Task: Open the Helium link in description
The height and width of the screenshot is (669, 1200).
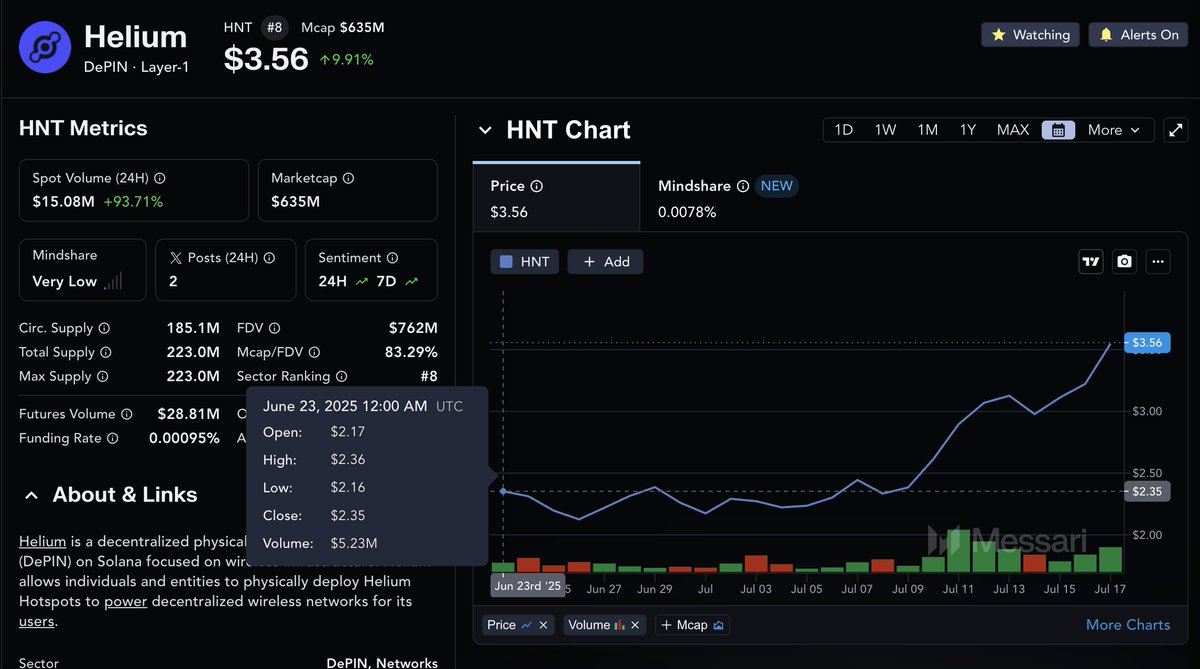Action: click(x=43, y=541)
